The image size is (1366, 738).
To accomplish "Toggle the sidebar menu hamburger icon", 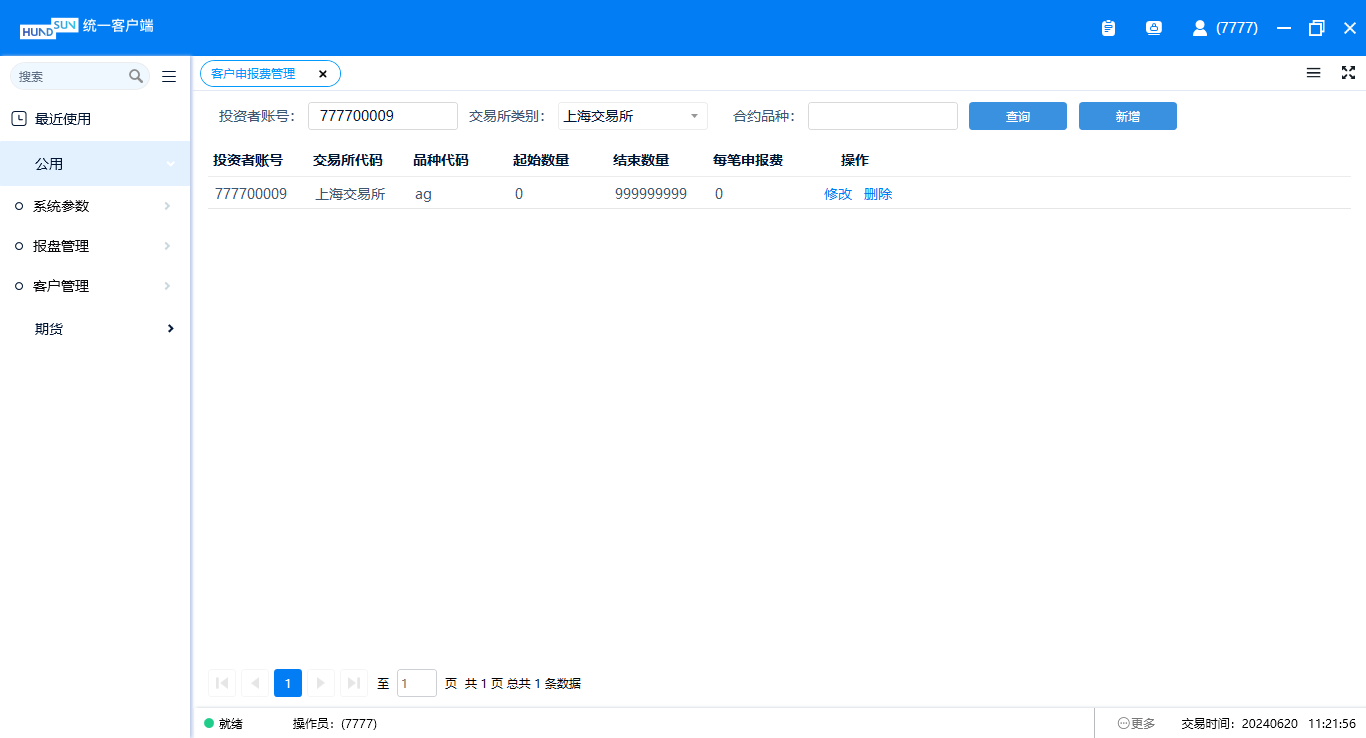I will click(169, 76).
